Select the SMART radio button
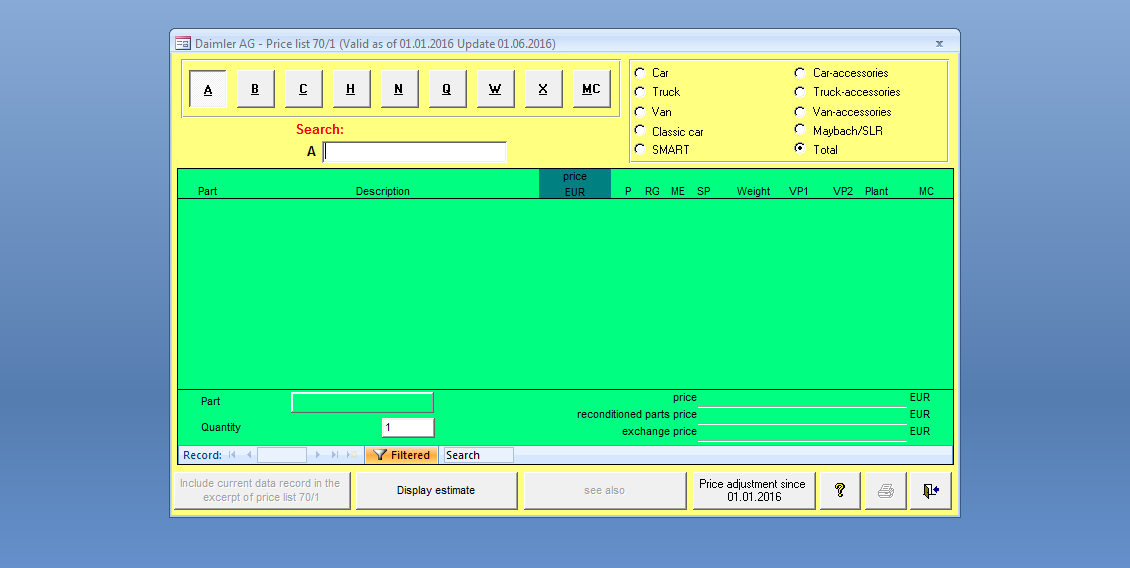Screen dimensions: 1130x568 click(x=640, y=148)
